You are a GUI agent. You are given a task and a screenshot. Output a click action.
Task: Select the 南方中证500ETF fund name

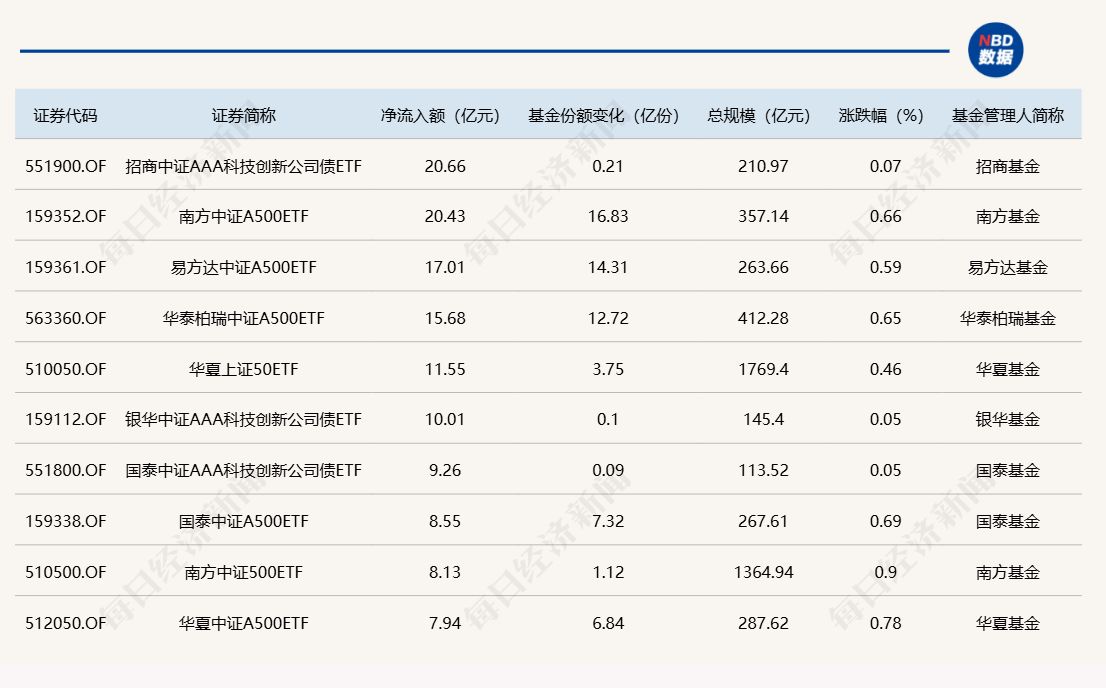pos(243,572)
